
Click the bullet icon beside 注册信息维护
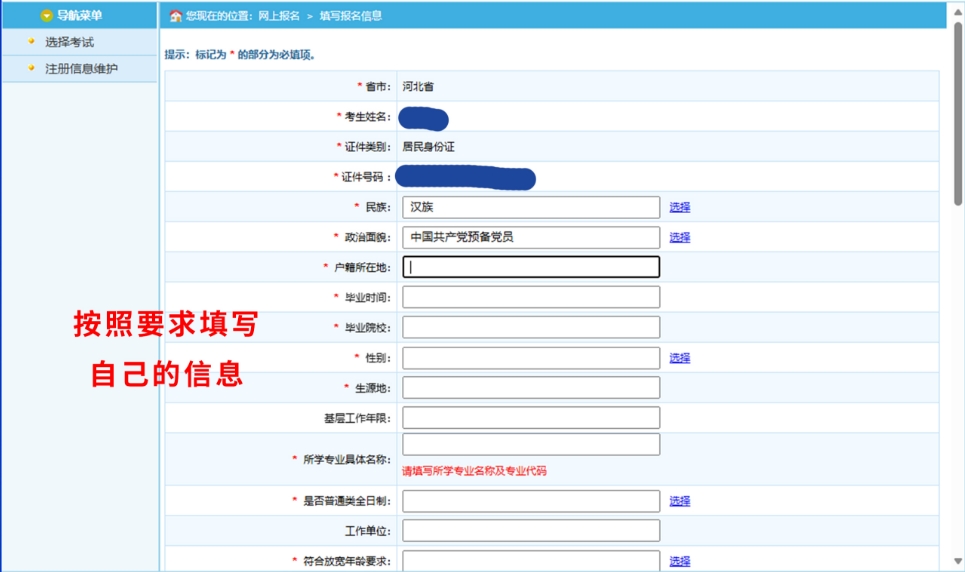pyautogui.click(x=32, y=68)
